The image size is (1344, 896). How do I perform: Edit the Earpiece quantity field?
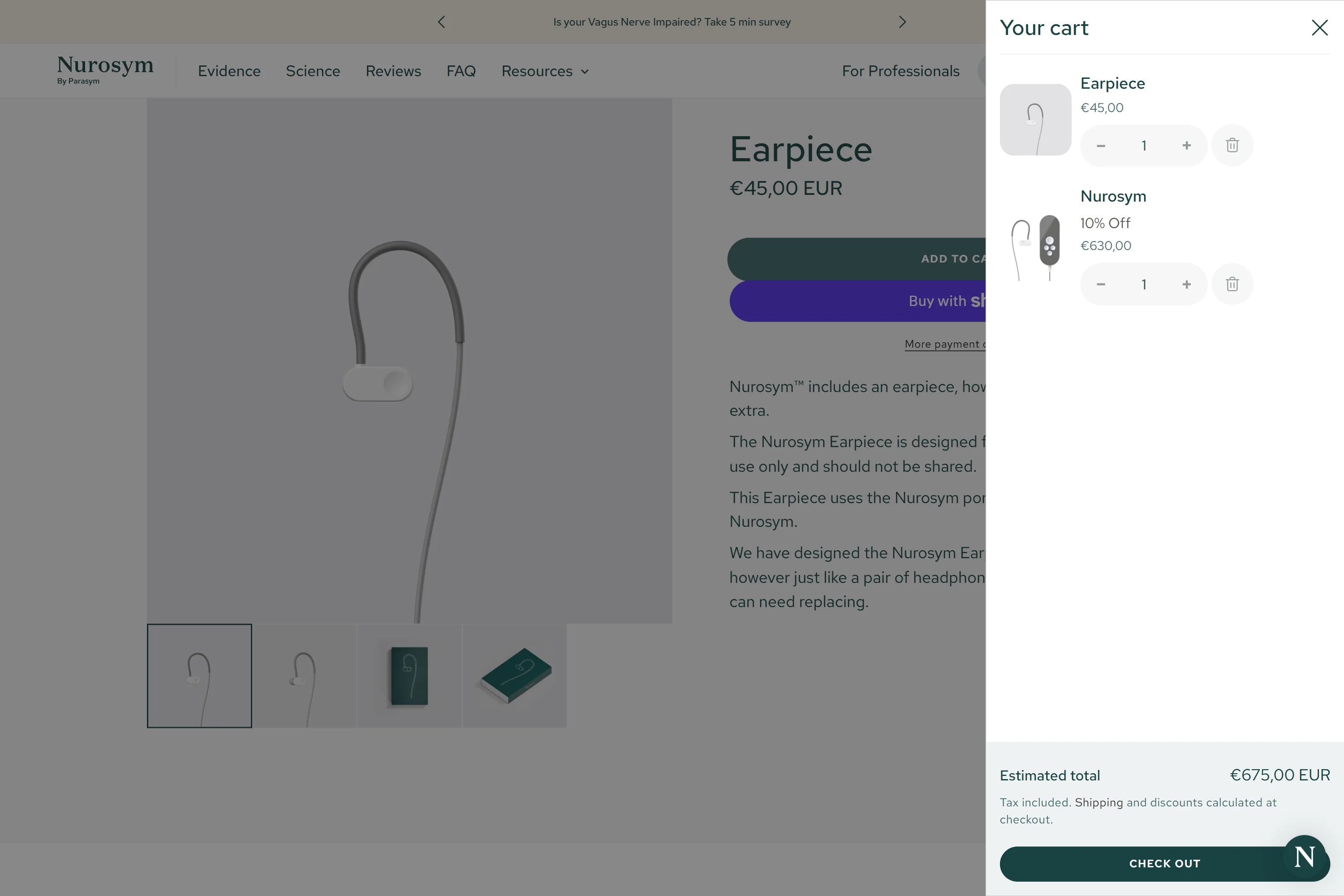tap(1143, 145)
